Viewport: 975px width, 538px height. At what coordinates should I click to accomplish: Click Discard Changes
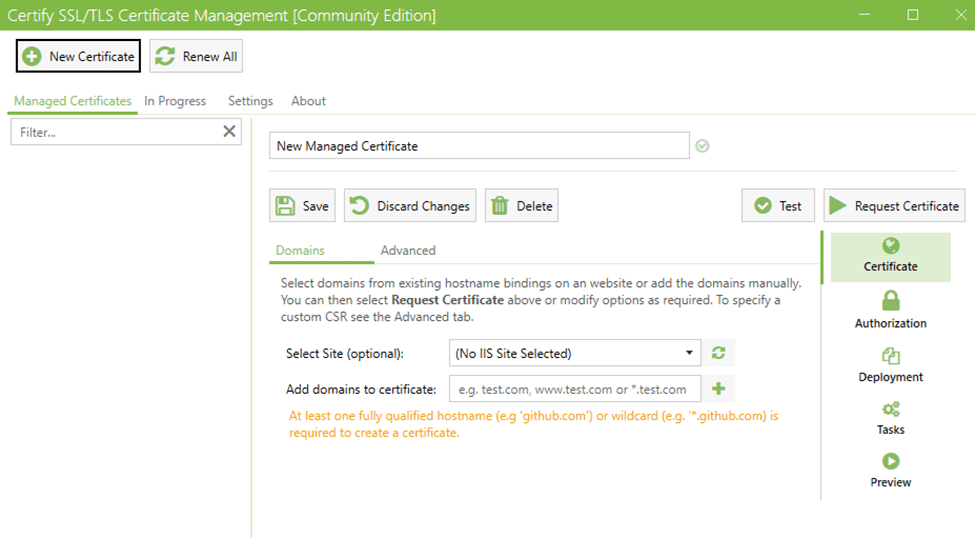point(410,206)
